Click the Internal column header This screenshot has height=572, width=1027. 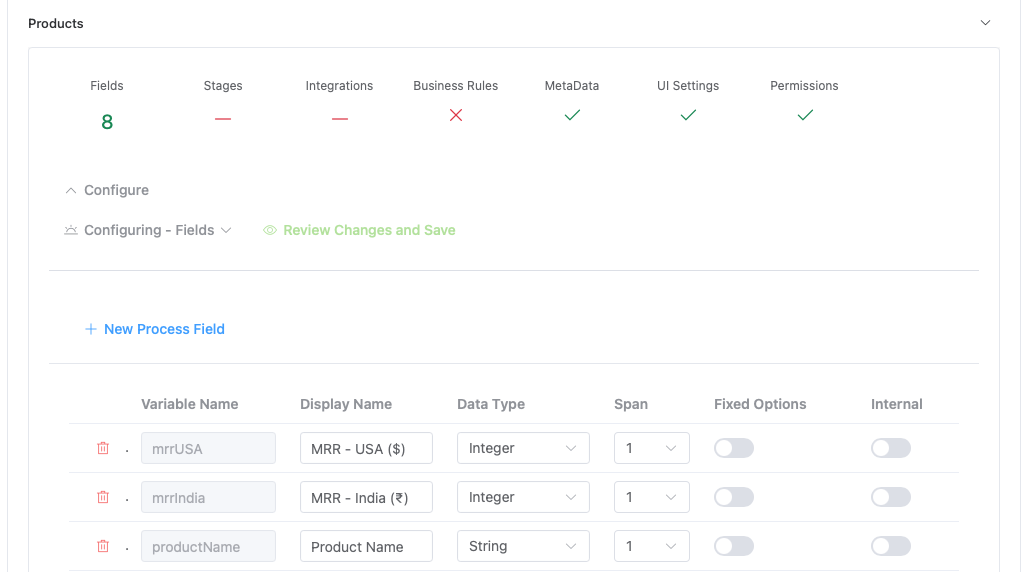897,404
